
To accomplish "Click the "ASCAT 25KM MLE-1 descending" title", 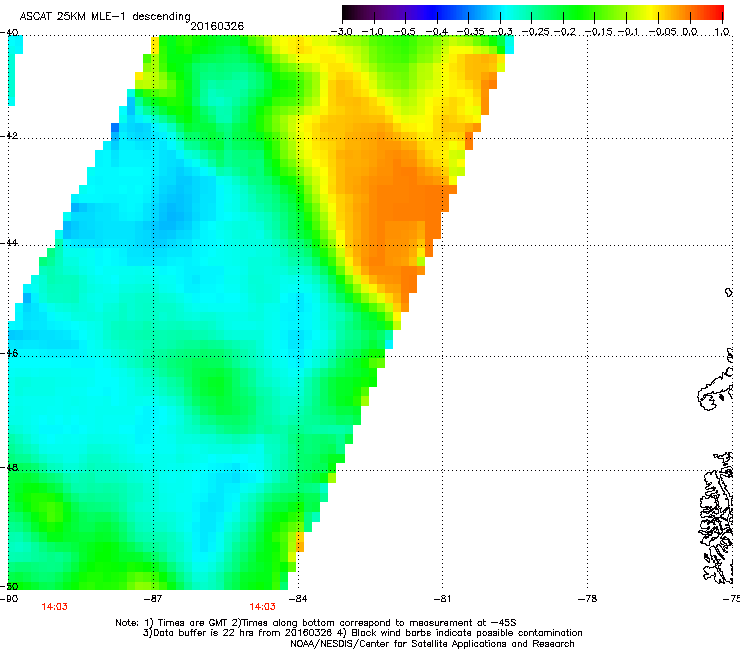I will (105, 17).
